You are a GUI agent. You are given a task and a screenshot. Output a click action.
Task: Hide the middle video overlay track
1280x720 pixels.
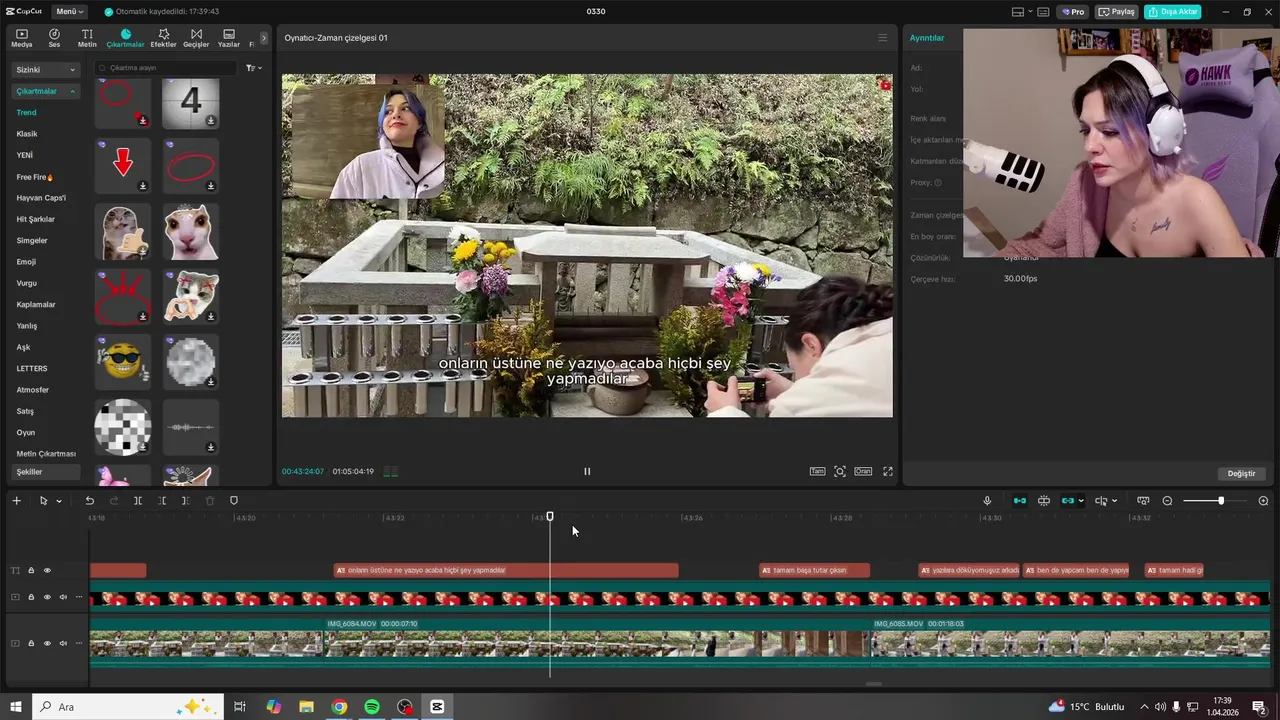coord(47,598)
